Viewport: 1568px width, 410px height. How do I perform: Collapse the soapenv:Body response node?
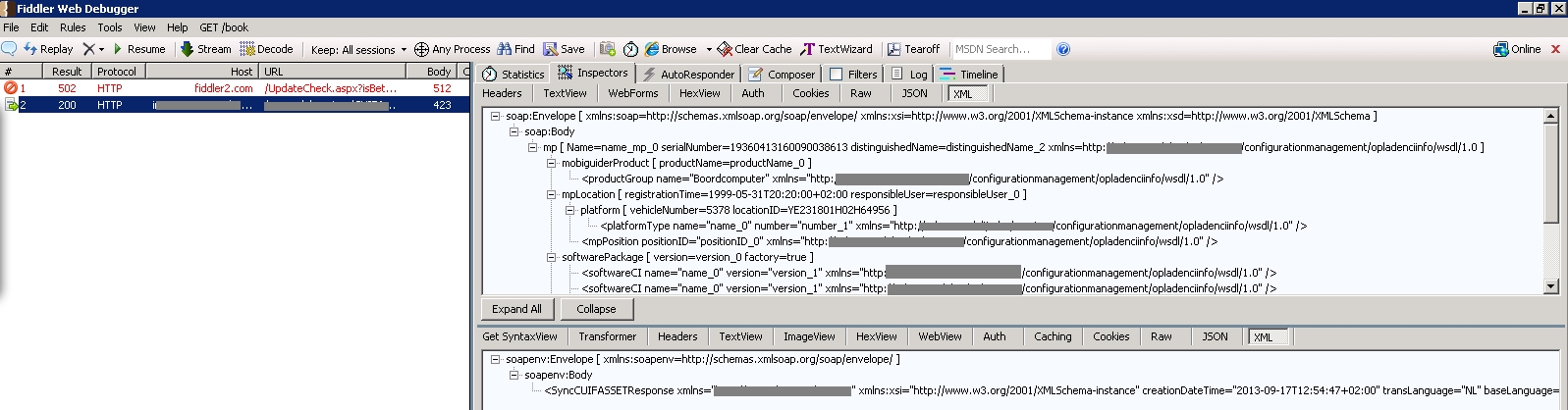[514, 375]
